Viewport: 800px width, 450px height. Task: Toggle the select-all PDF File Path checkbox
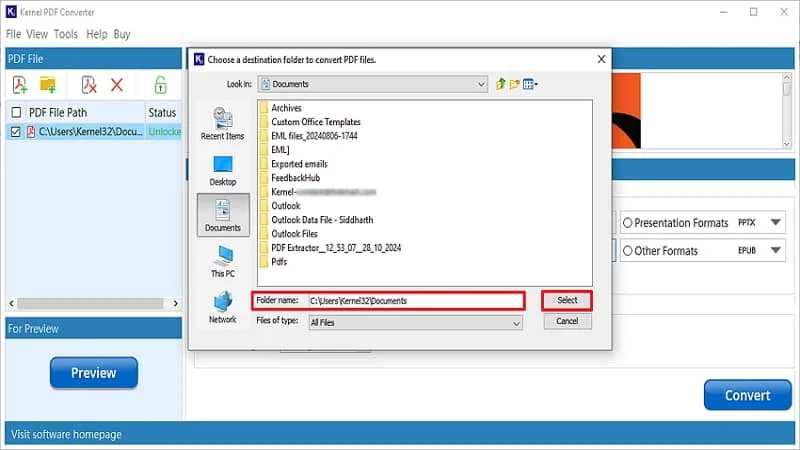pyautogui.click(x=16, y=112)
